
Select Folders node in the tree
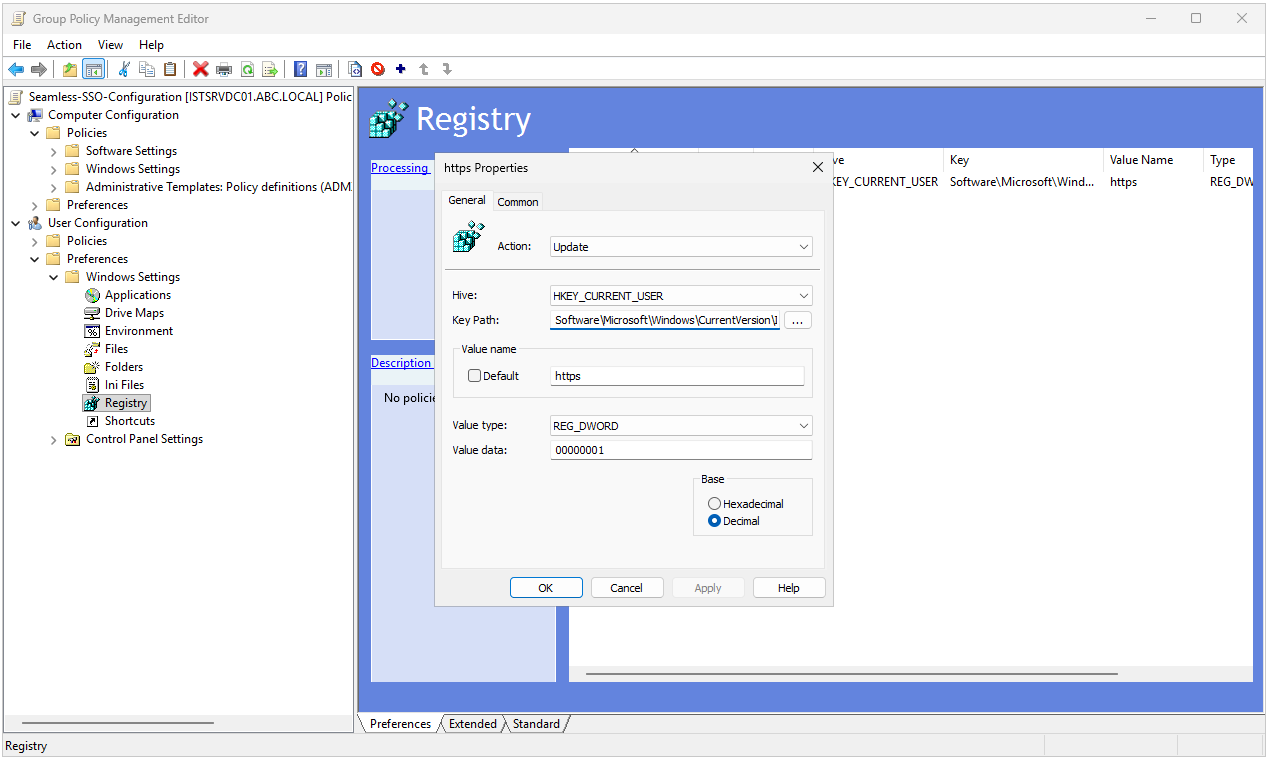pyautogui.click(x=124, y=367)
